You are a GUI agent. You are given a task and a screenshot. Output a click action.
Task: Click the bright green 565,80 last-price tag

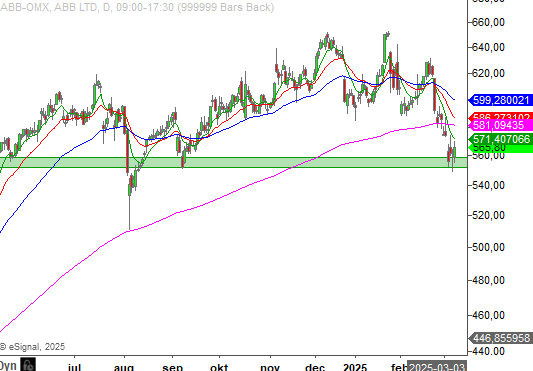pos(501,148)
